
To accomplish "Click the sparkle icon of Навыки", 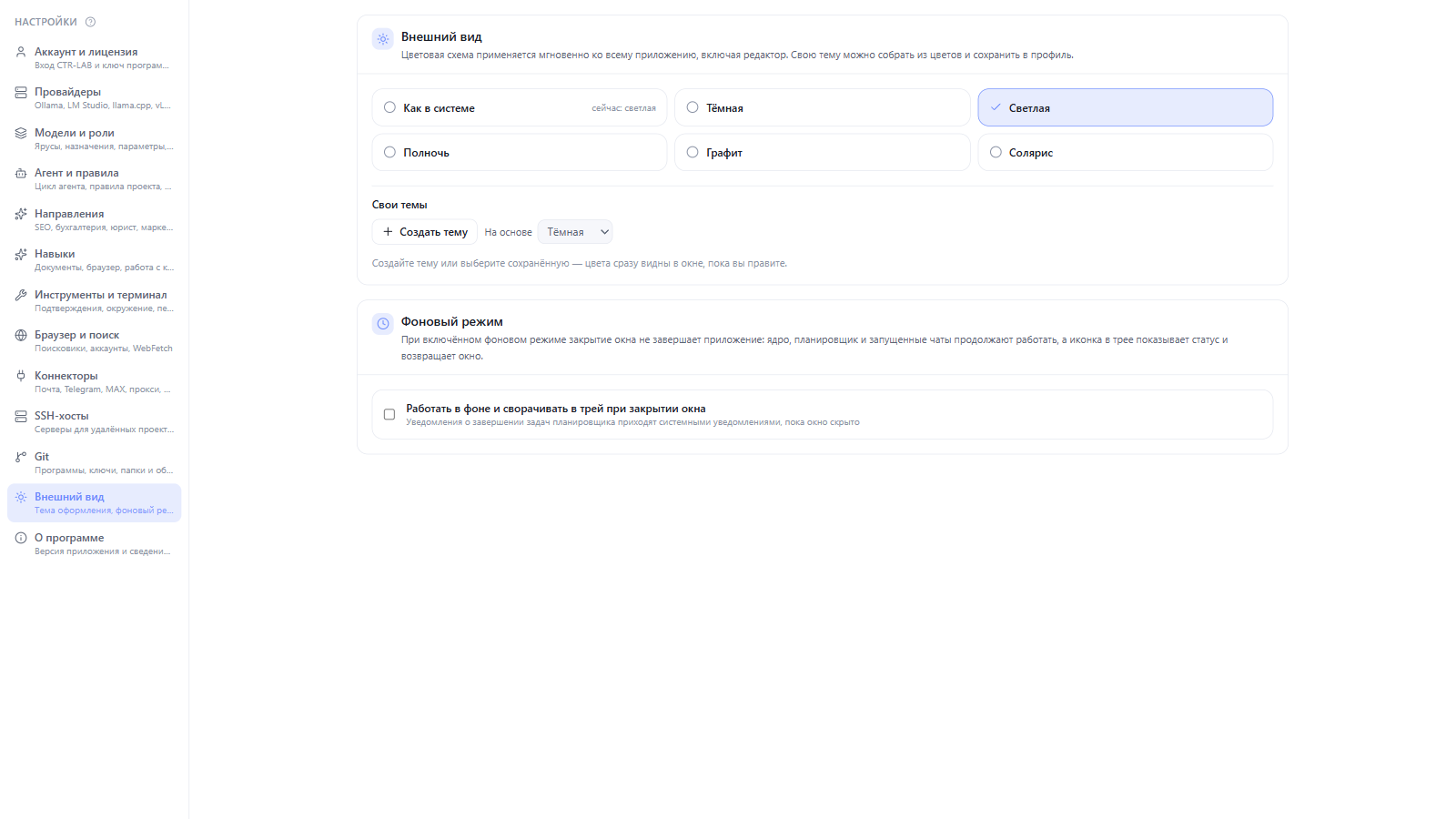I will pyautogui.click(x=21, y=254).
